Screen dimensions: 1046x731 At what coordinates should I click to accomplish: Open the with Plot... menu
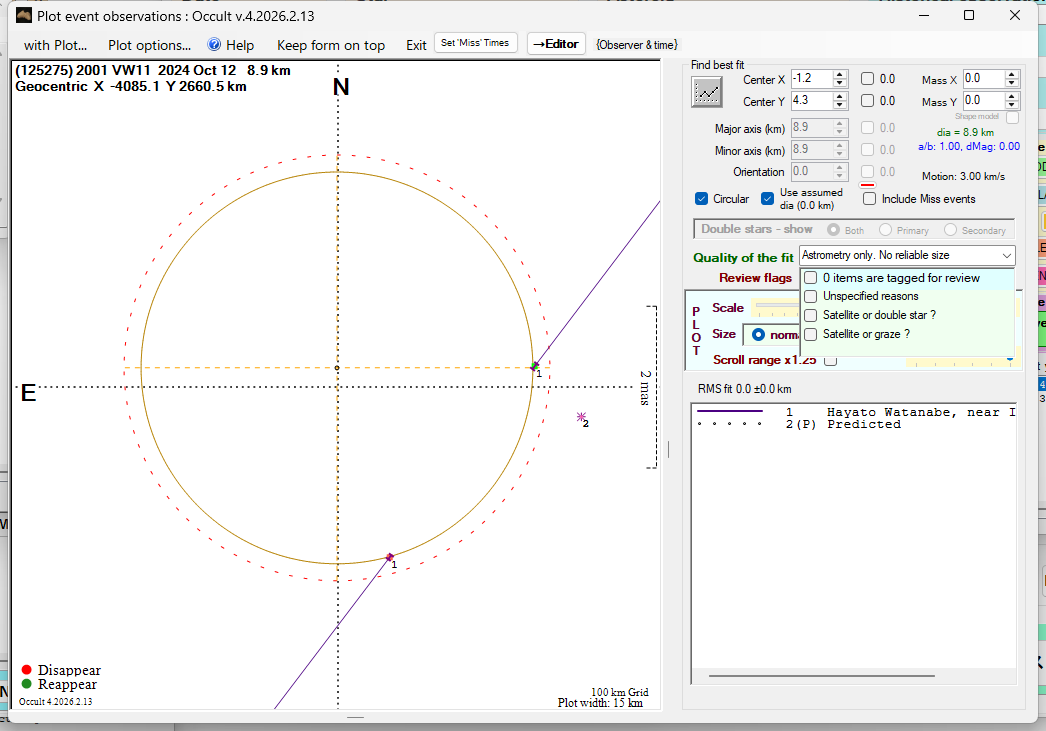pyautogui.click(x=55, y=45)
